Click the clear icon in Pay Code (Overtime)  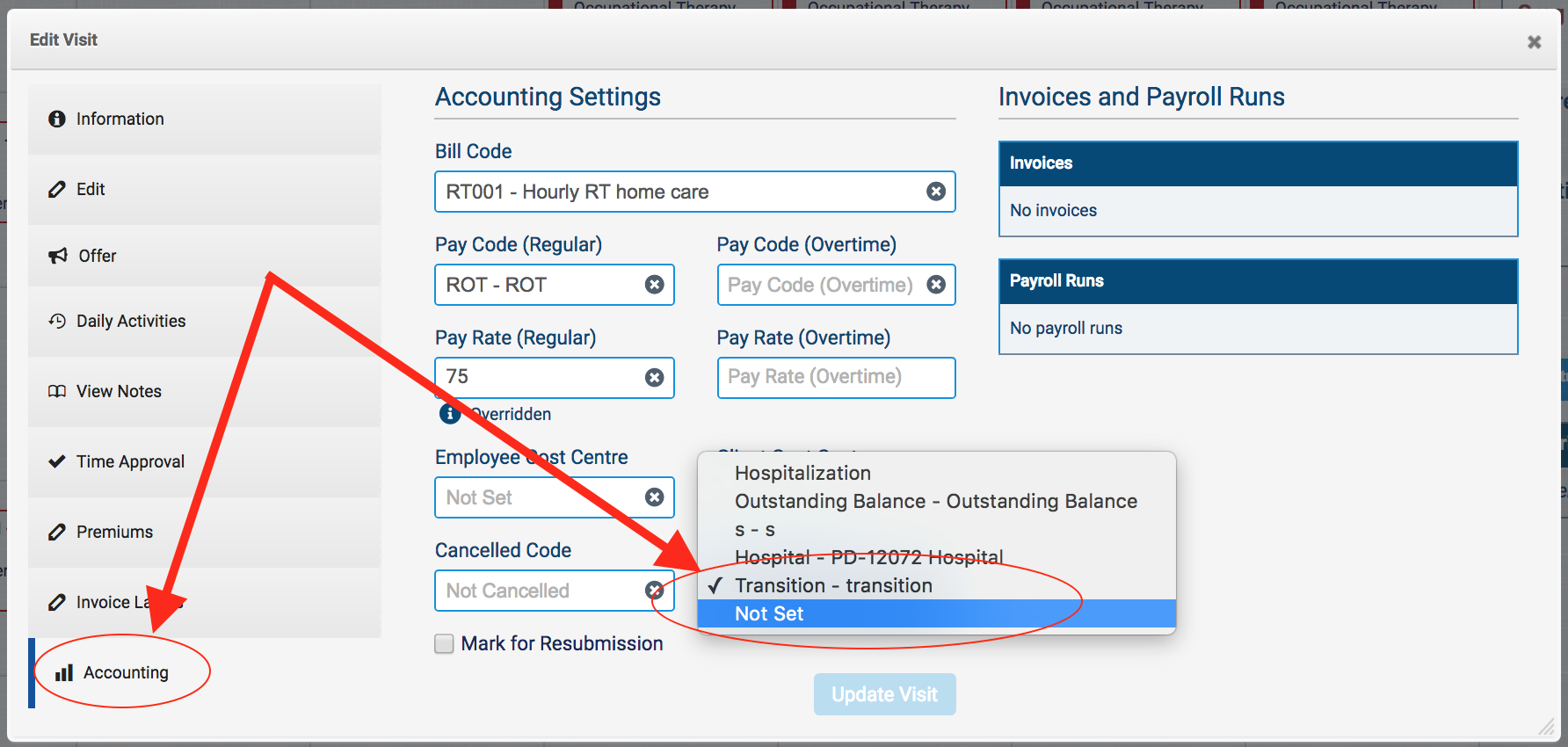click(x=936, y=285)
